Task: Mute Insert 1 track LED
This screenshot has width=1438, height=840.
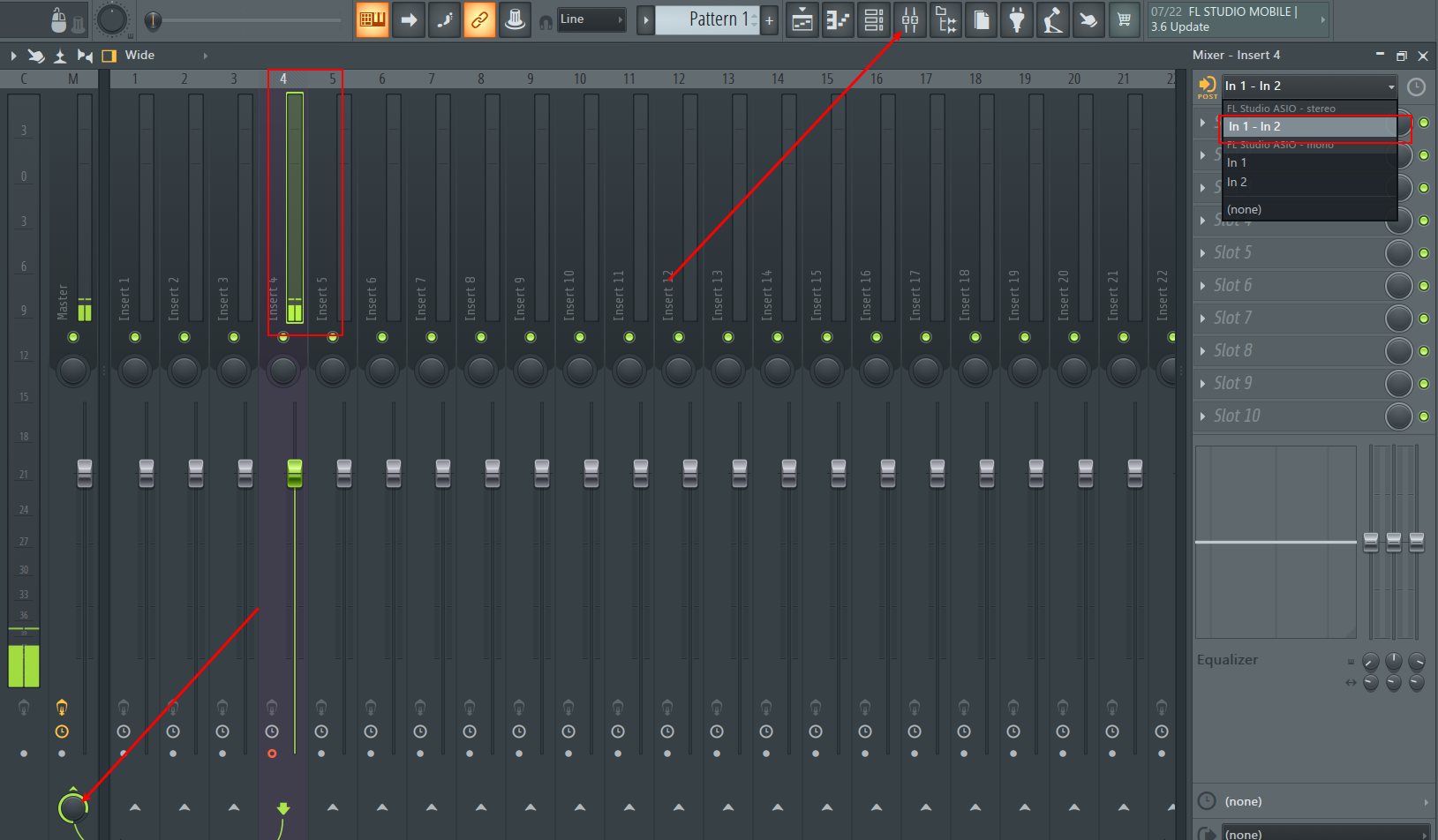Action: pos(135,337)
